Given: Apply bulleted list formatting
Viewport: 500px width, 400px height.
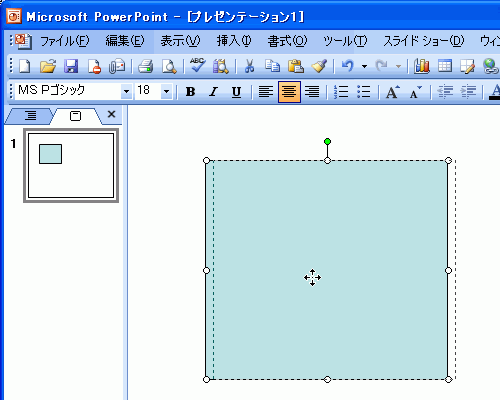Looking at the screenshot, I should click(364, 92).
